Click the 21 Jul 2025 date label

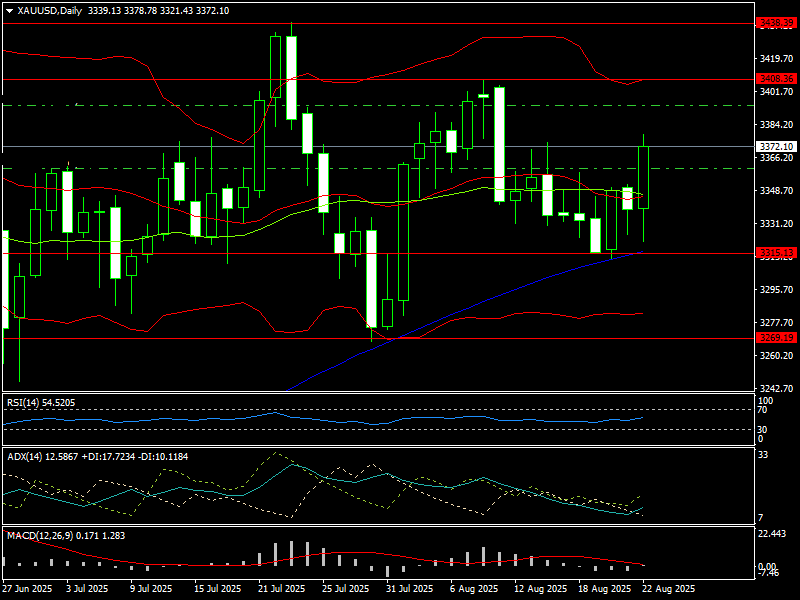coord(281,589)
